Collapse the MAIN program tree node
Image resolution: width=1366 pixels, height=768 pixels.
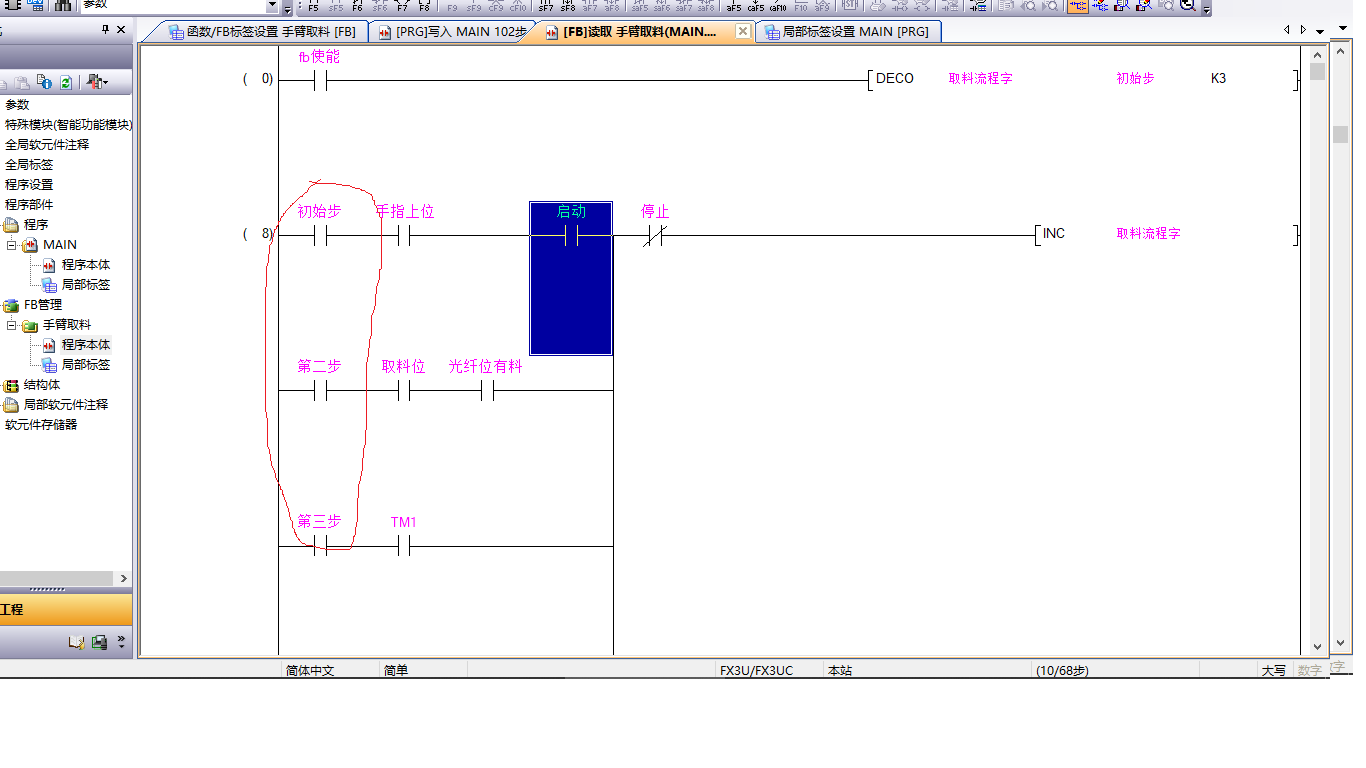[x=12, y=245]
